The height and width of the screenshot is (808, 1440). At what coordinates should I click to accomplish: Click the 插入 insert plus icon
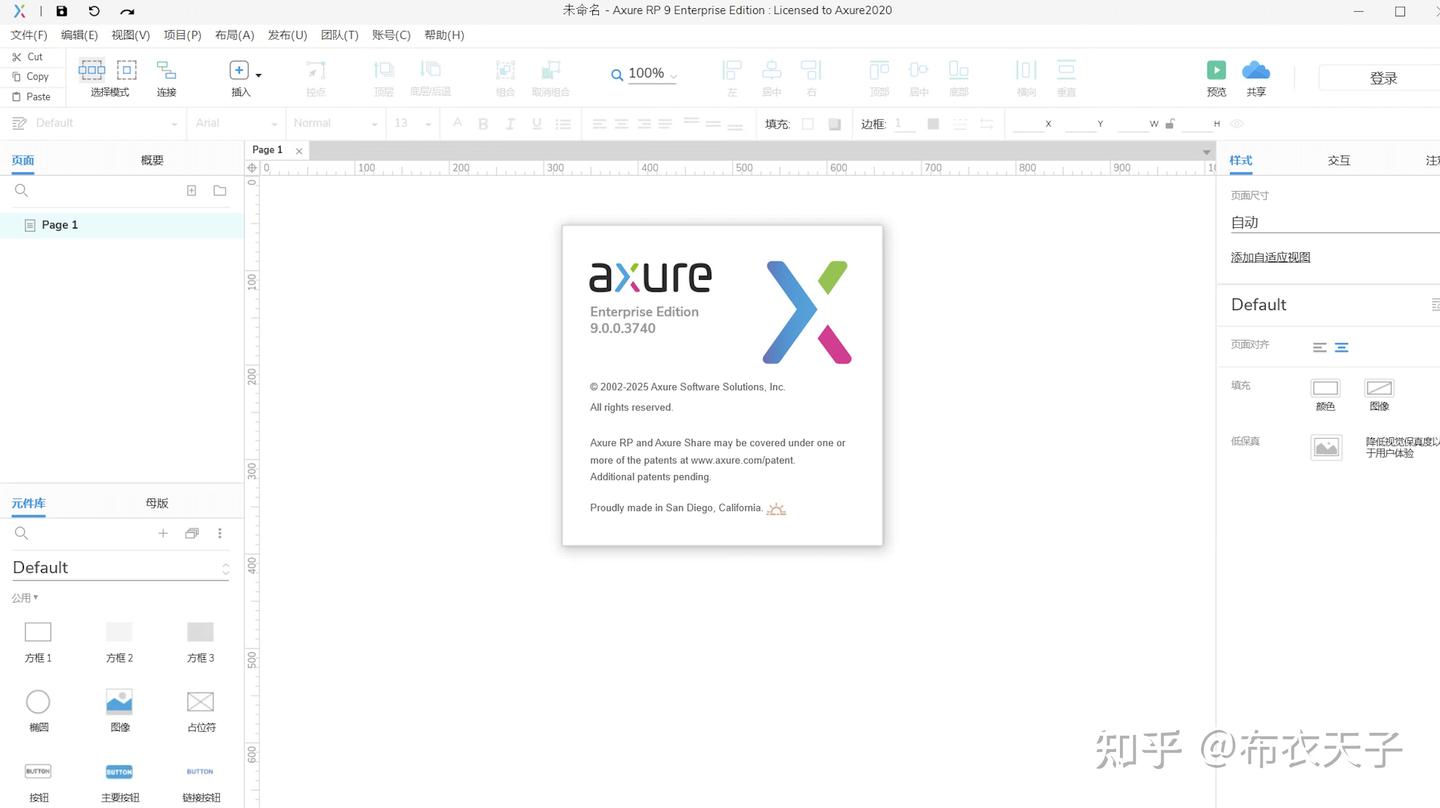(239, 70)
